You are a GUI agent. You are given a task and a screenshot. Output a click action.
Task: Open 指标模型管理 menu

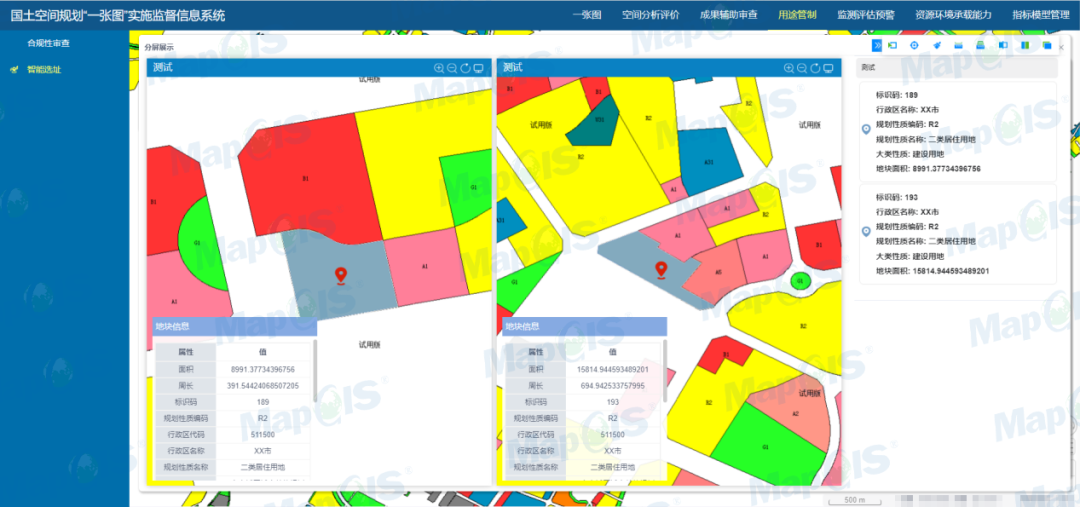point(1040,14)
